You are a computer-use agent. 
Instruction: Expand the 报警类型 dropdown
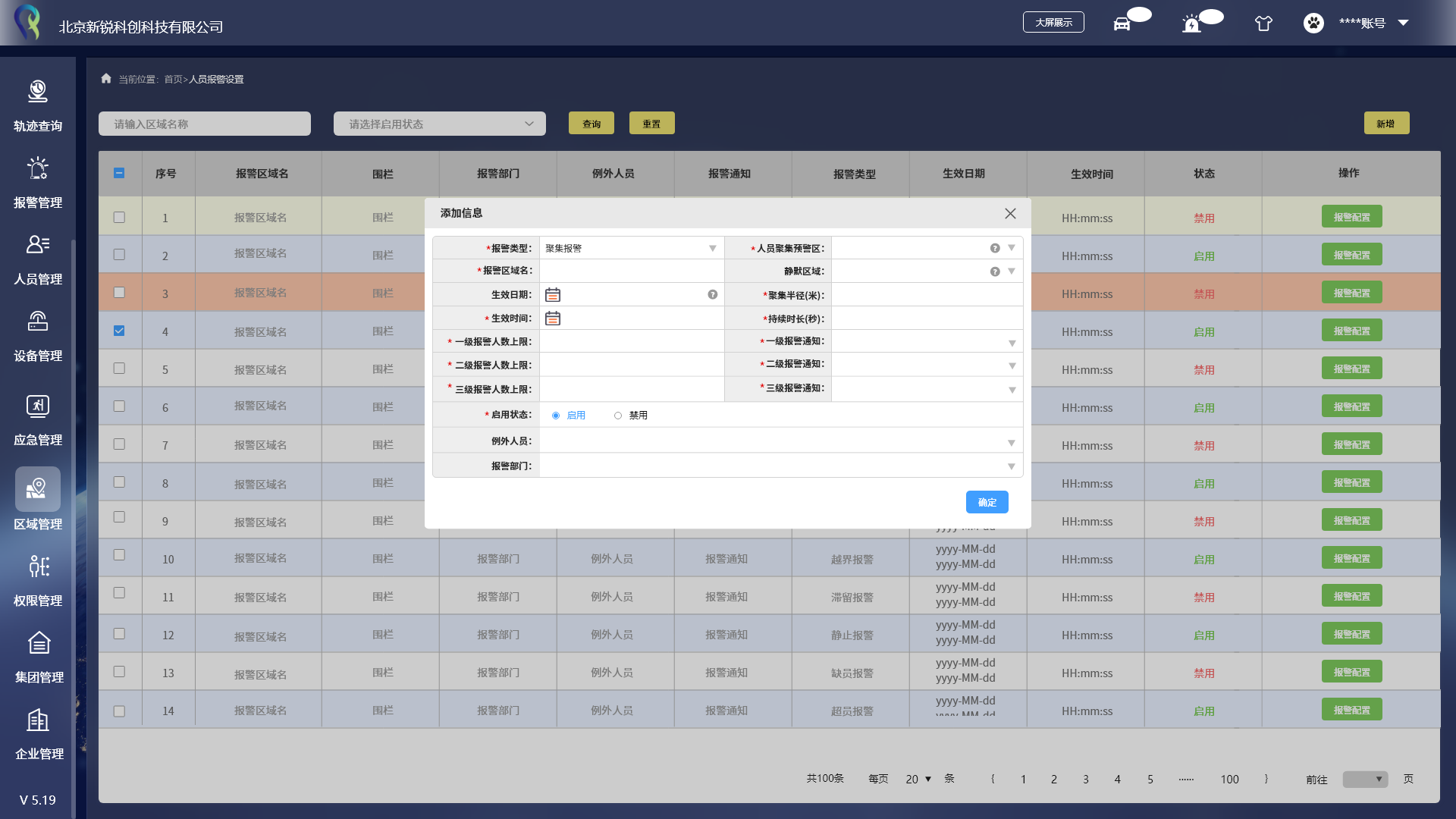coord(712,248)
